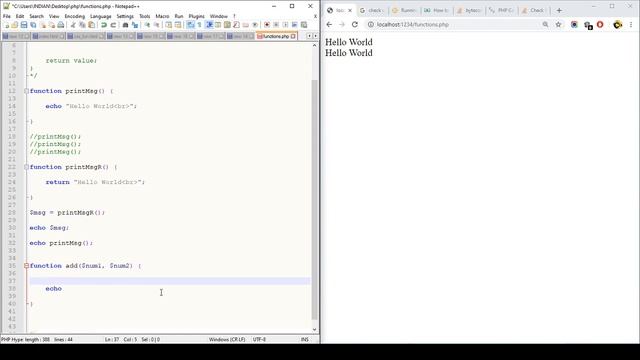The image size is (640, 360).
Task: Zoom out using the Notepad++ toolbar
Action: tap(156, 25)
